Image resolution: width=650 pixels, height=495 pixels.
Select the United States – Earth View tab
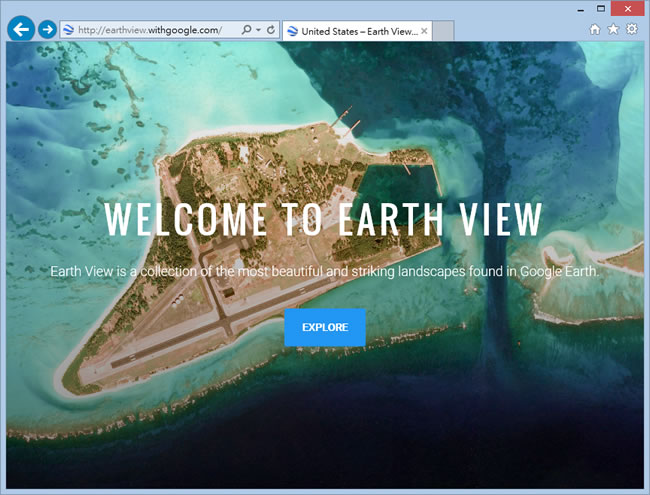point(357,31)
